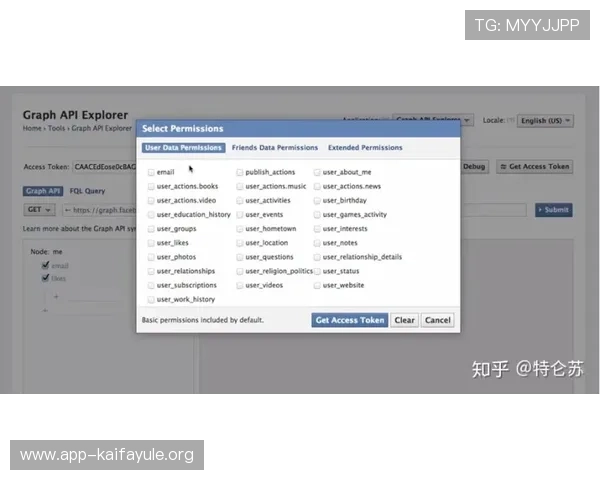
Task: Enable user_religion_politics permission
Action: (x=240, y=271)
